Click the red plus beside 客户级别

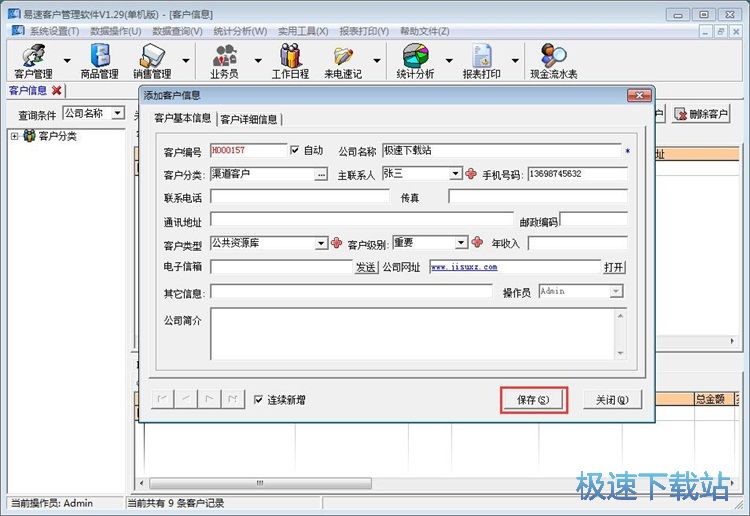pos(477,242)
